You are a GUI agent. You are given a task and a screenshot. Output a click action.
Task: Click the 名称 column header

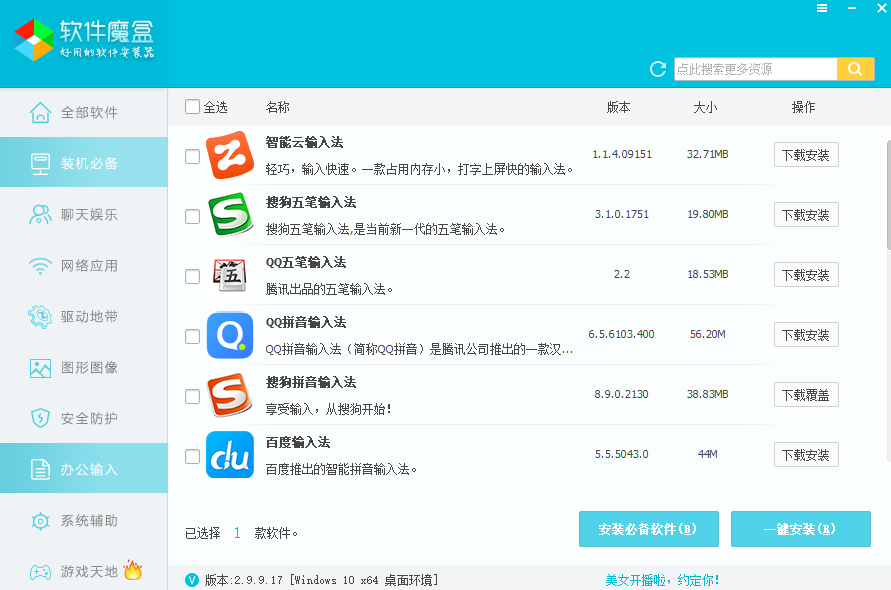[x=277, y=107]
